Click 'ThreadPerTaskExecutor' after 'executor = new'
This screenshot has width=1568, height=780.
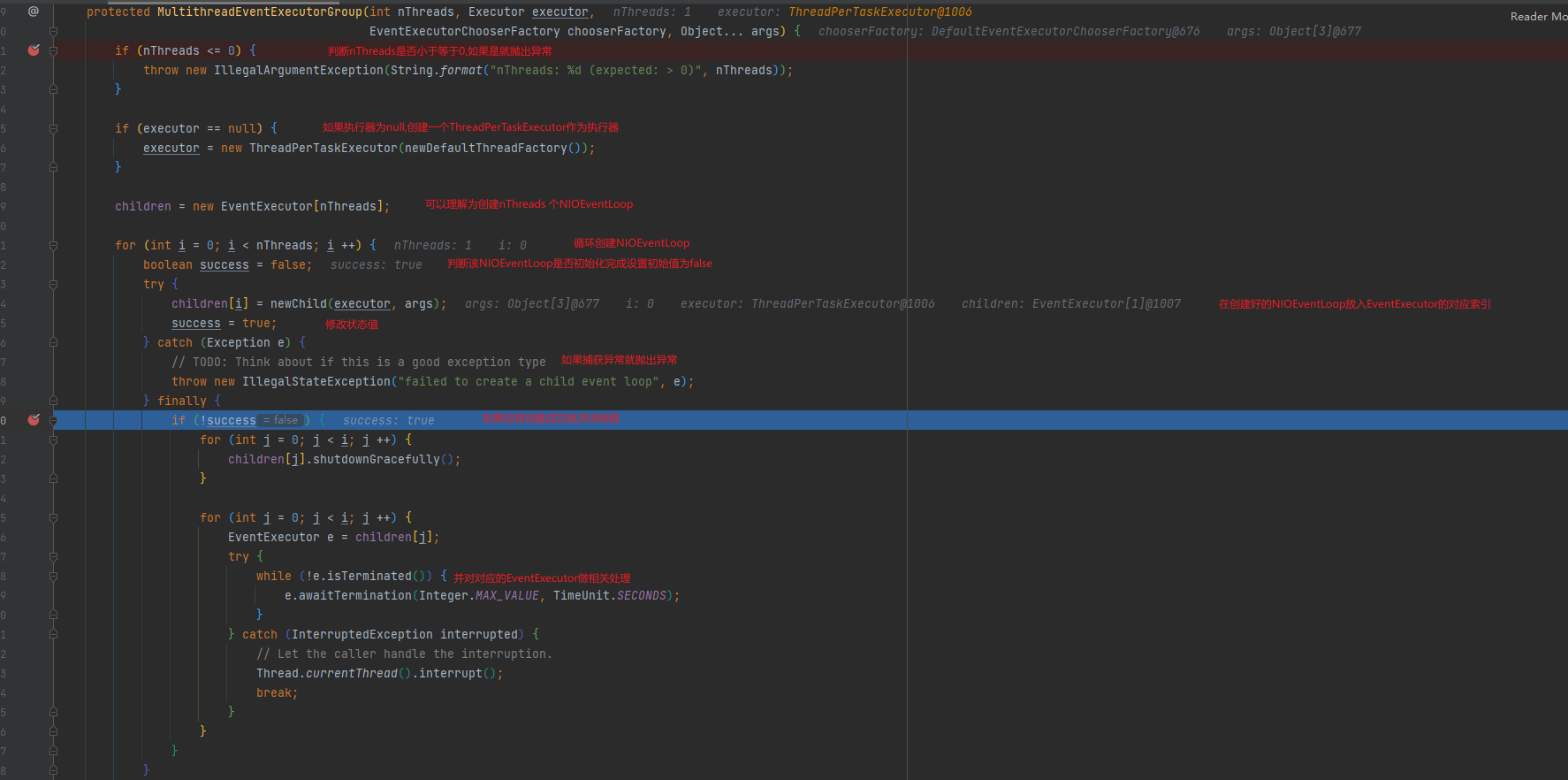coord(323,148)
